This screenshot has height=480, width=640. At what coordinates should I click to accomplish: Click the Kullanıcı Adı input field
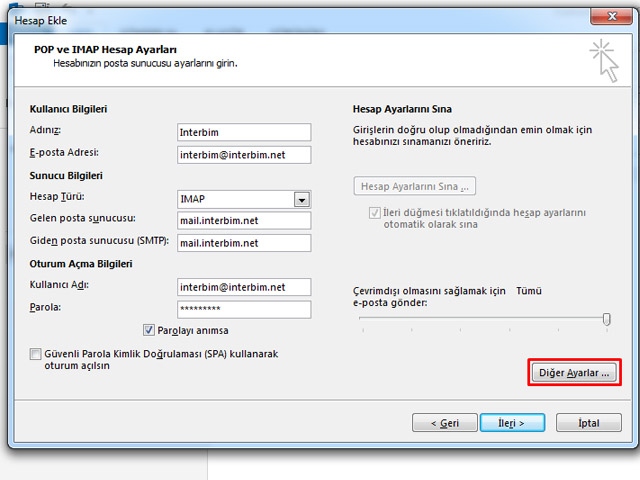coord(244,288)
